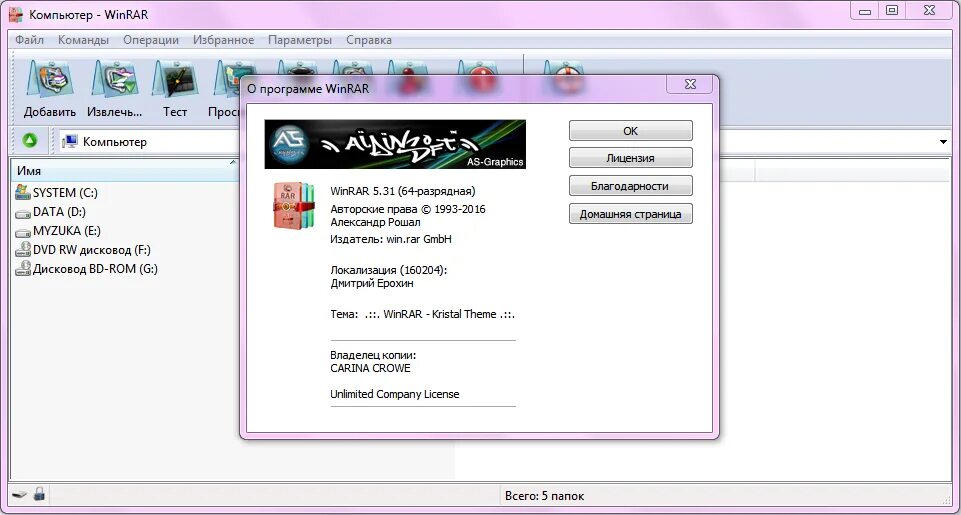
Task: Click the Тема: WinRAR - Kristal Theme line
Action: (x=422, y=314)
